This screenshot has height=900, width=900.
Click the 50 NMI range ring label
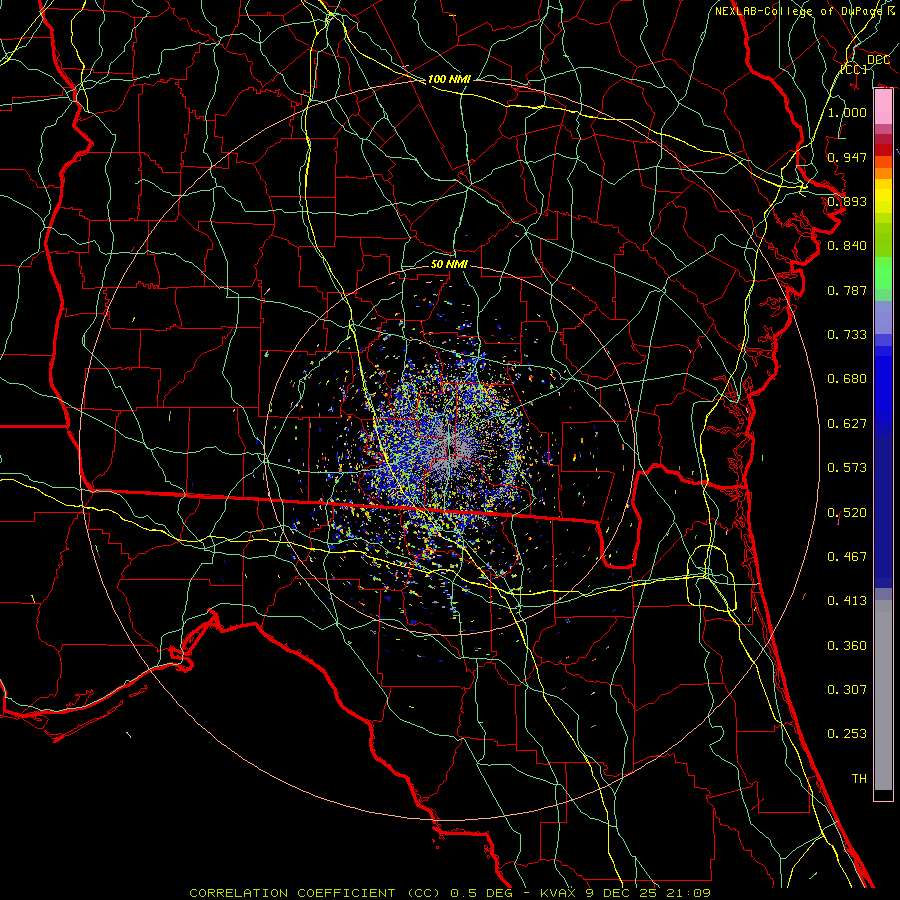(449, 264)
